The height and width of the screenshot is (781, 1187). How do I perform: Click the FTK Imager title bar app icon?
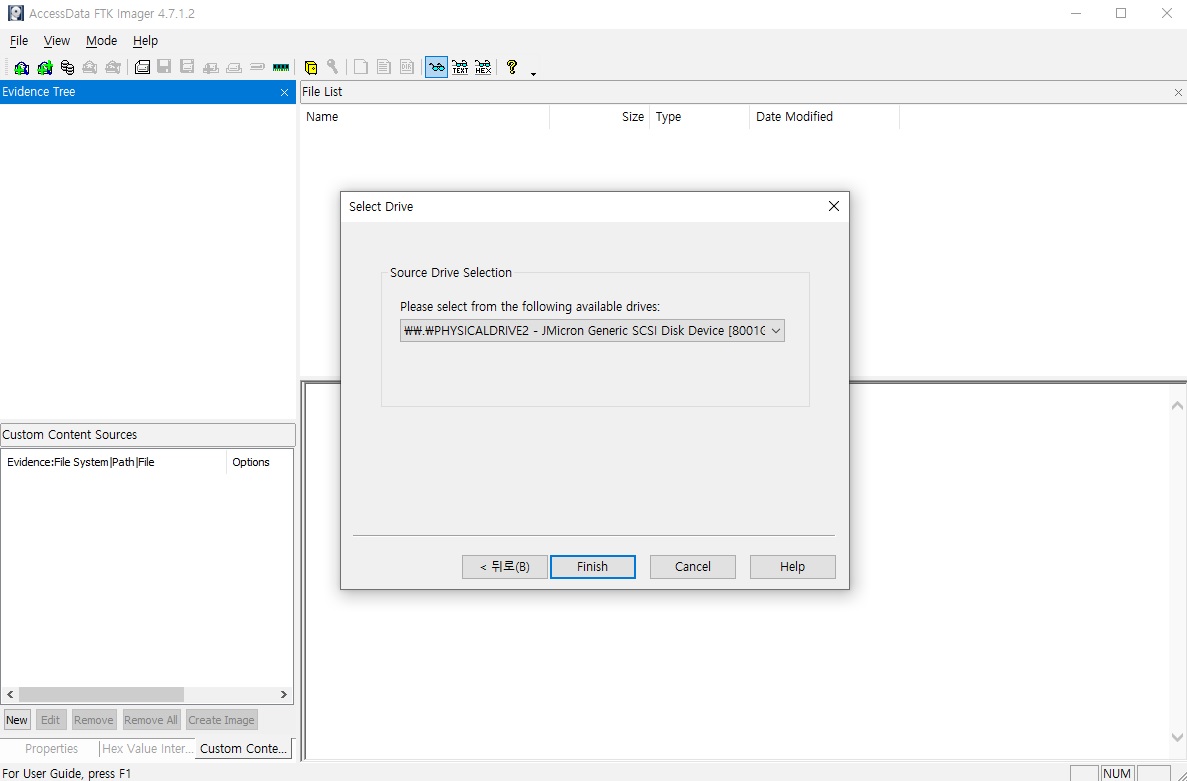pos(15,14)
